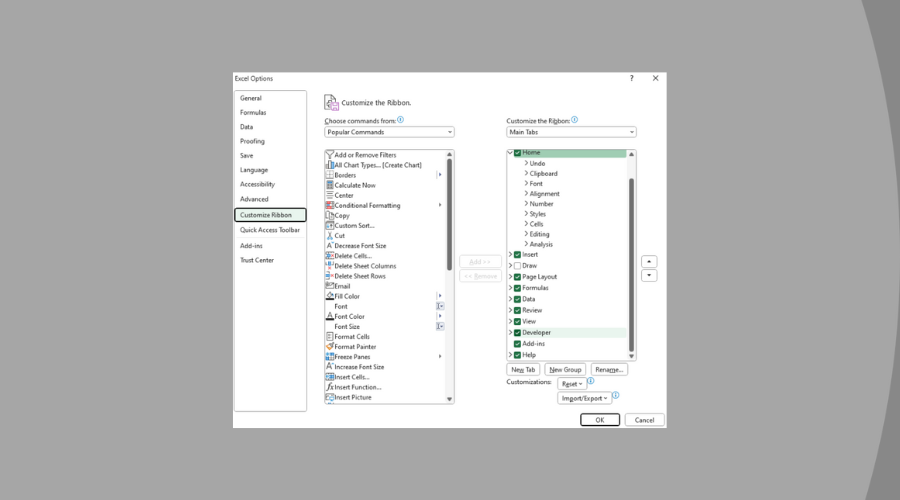Viewport: 900px width, 500px height.
Task: Select the Analysis group row
Action: point(575,245)
